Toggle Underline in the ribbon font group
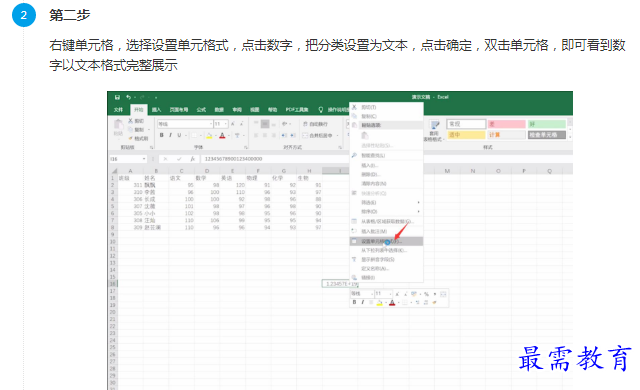Screen dimensions: 640x390 179,135
